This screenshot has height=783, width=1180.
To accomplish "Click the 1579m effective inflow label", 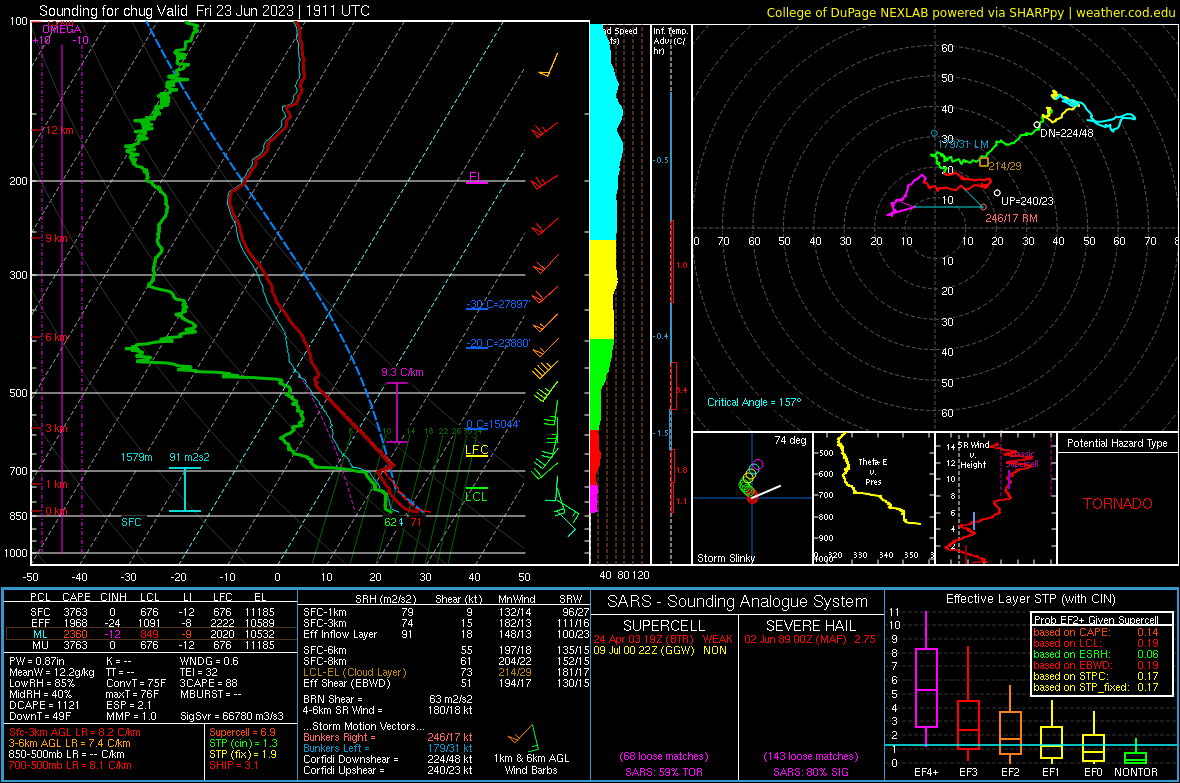I will [x=136, y=457].
